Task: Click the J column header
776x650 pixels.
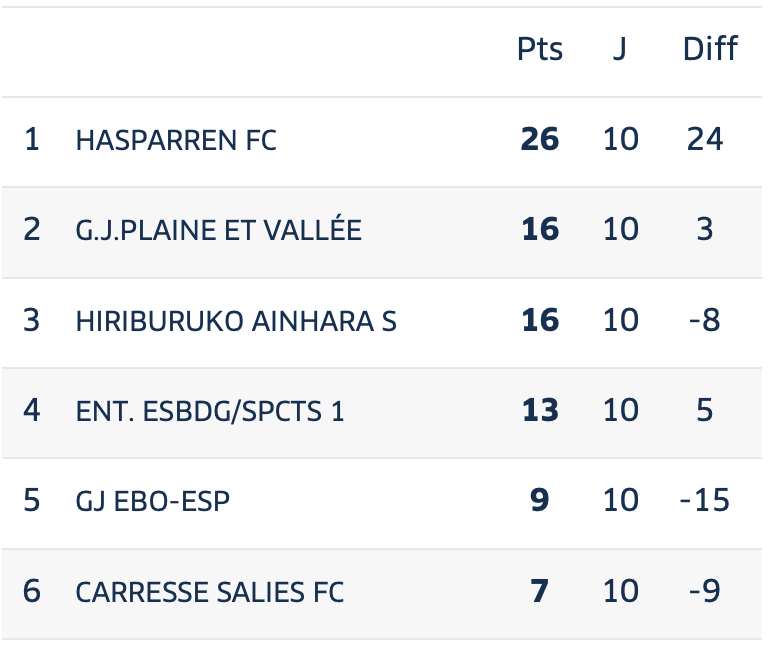Action: pyautogui.click(x=620, y=49)
